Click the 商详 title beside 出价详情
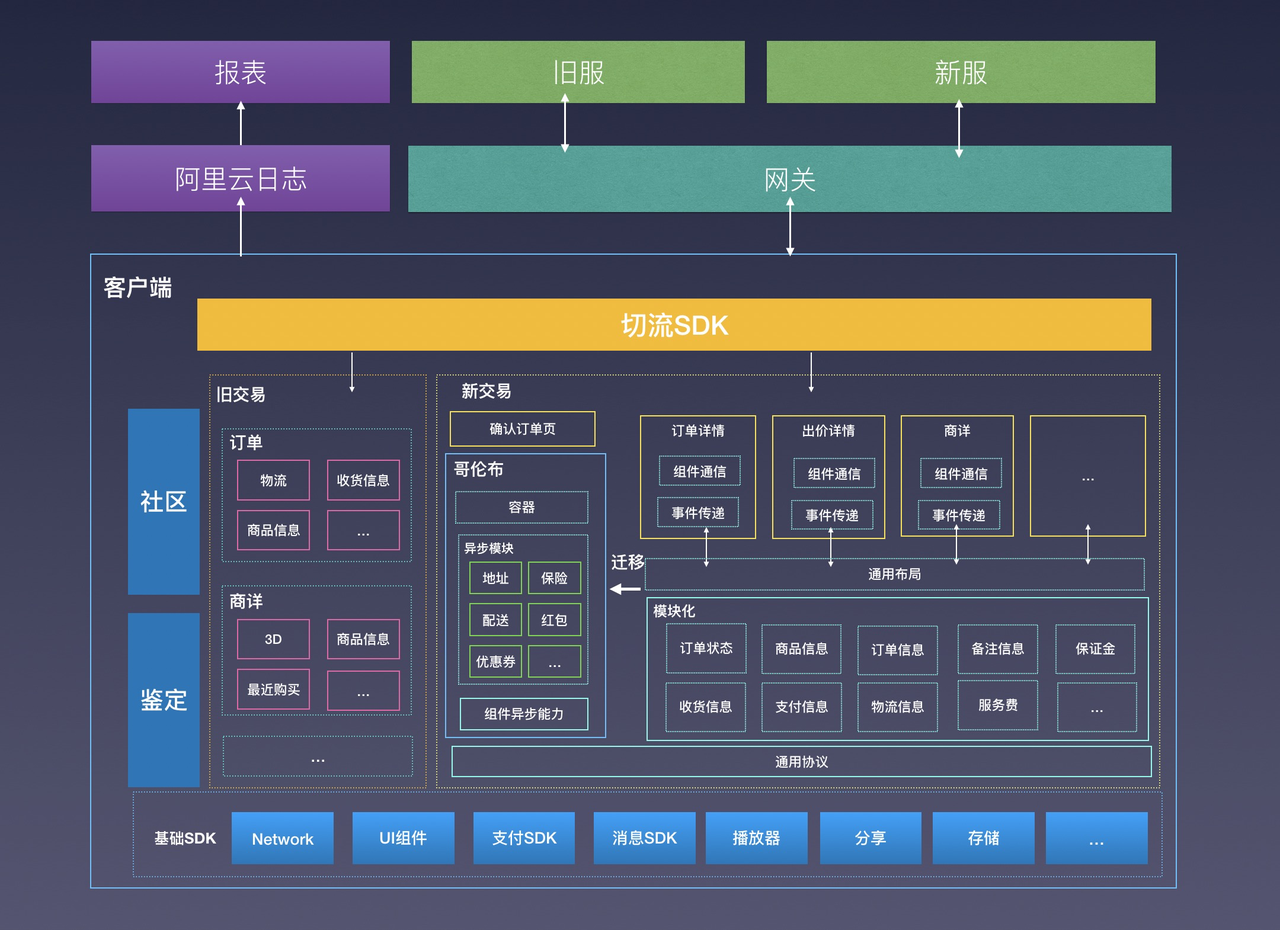 957,431
